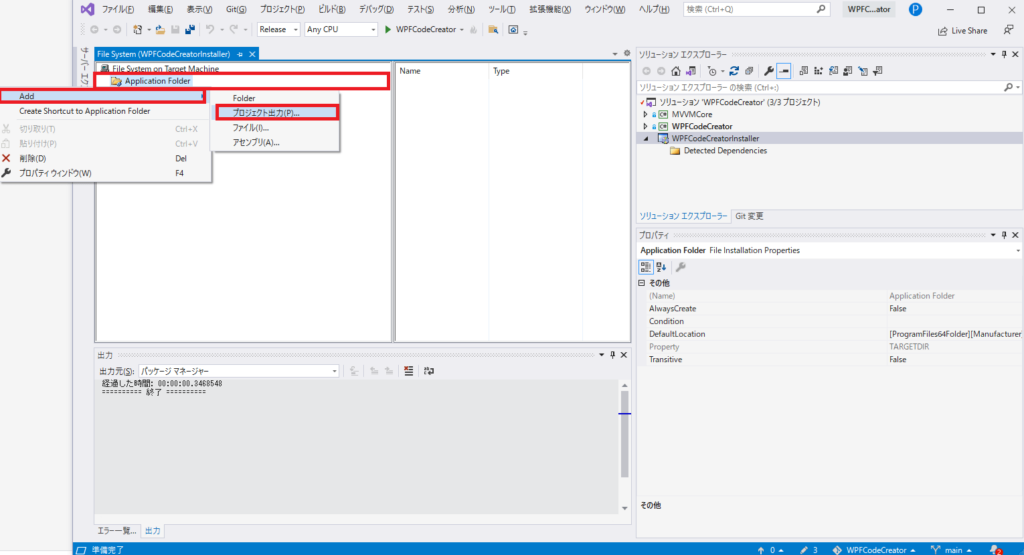Toggle Preview Selected Items icon
Viewport: 1024px width, 555px height.
(784, 71)
